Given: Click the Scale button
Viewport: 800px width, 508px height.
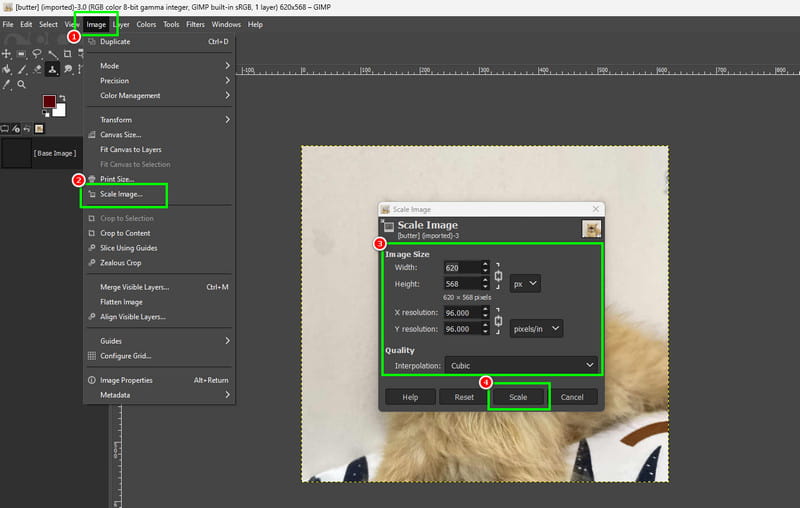Looking at the screenshot, I should coord(518,397).
